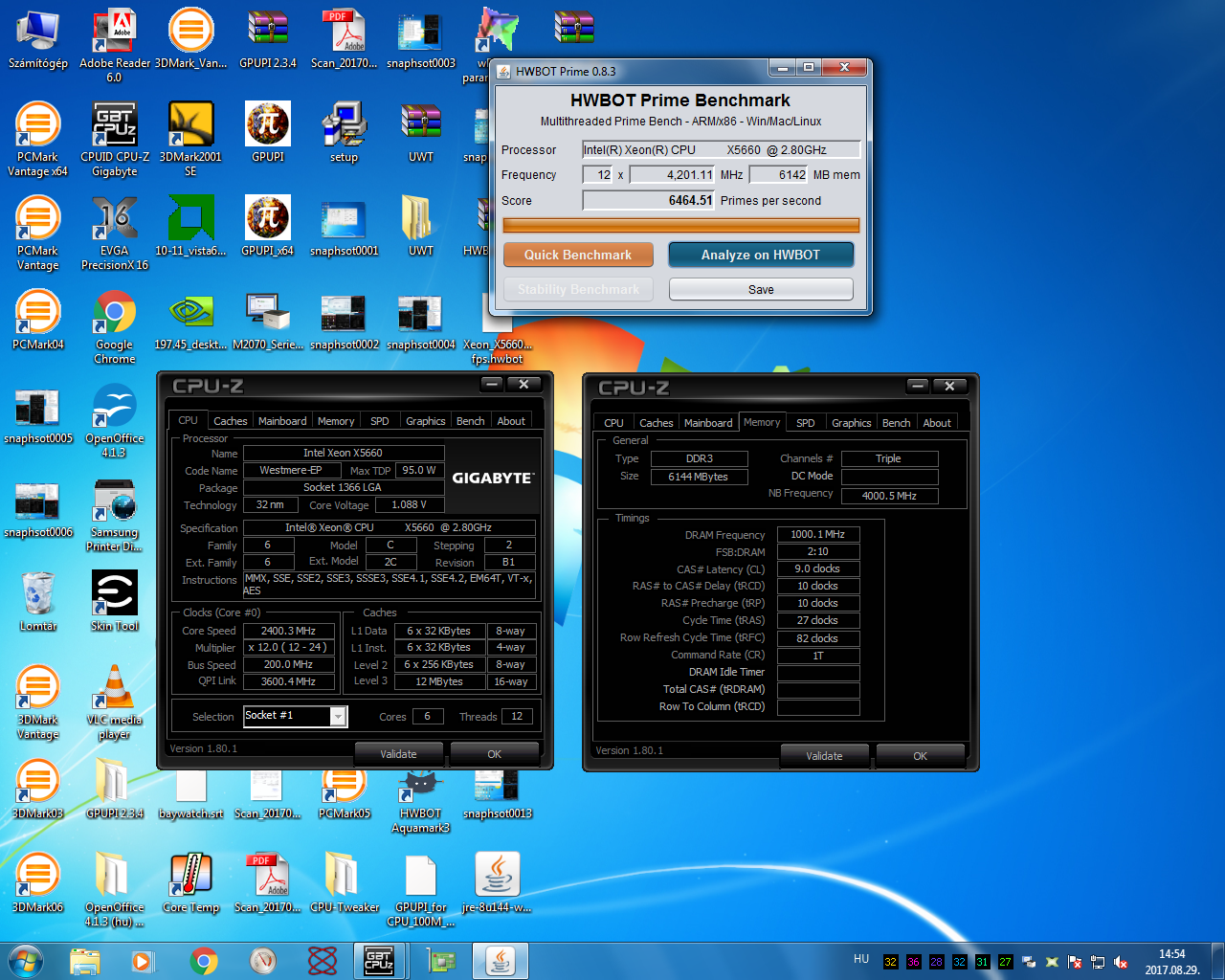The image size is (1225, 980).
Task: Start the Quick Benchmark in HWBOT Prime
Action: (x=578, y=255)
